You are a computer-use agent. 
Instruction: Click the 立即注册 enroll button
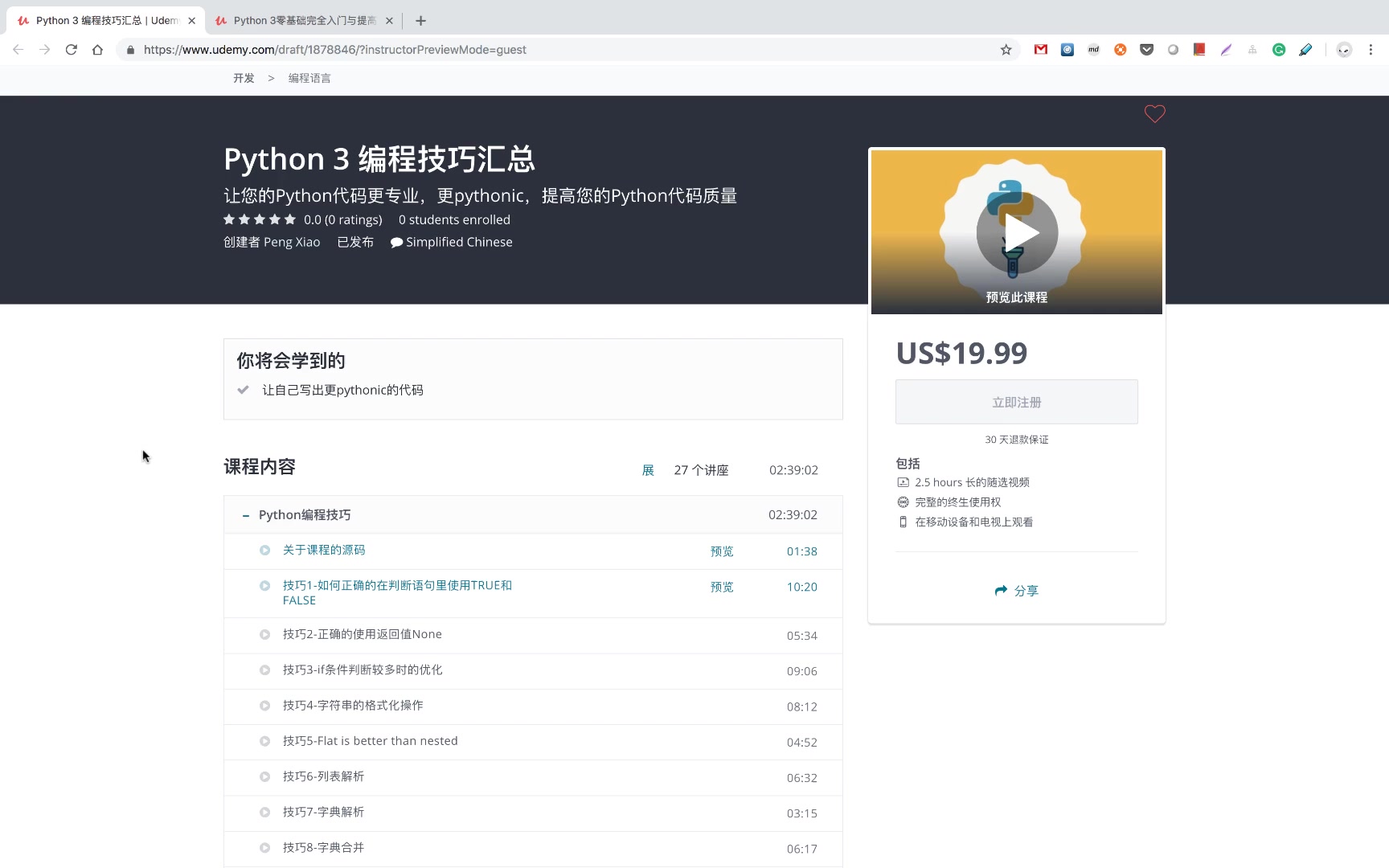tap(1016, 402)
